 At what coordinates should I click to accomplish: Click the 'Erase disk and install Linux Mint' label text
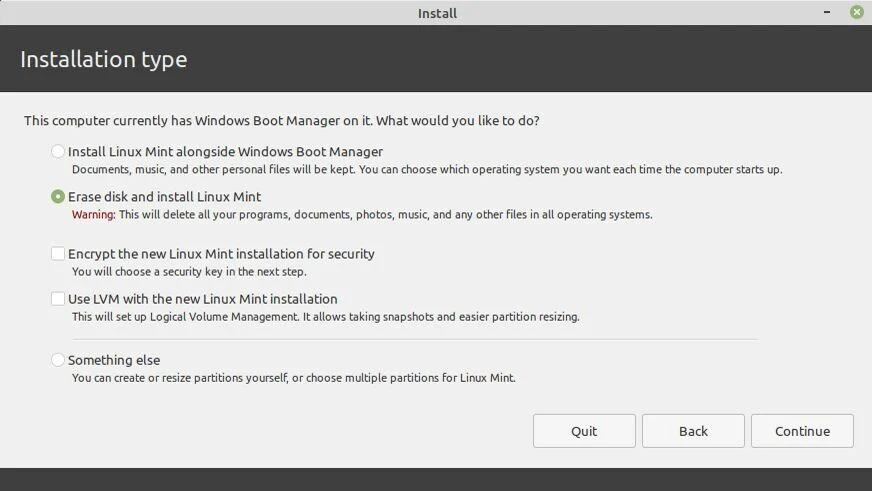click(164, 197)
